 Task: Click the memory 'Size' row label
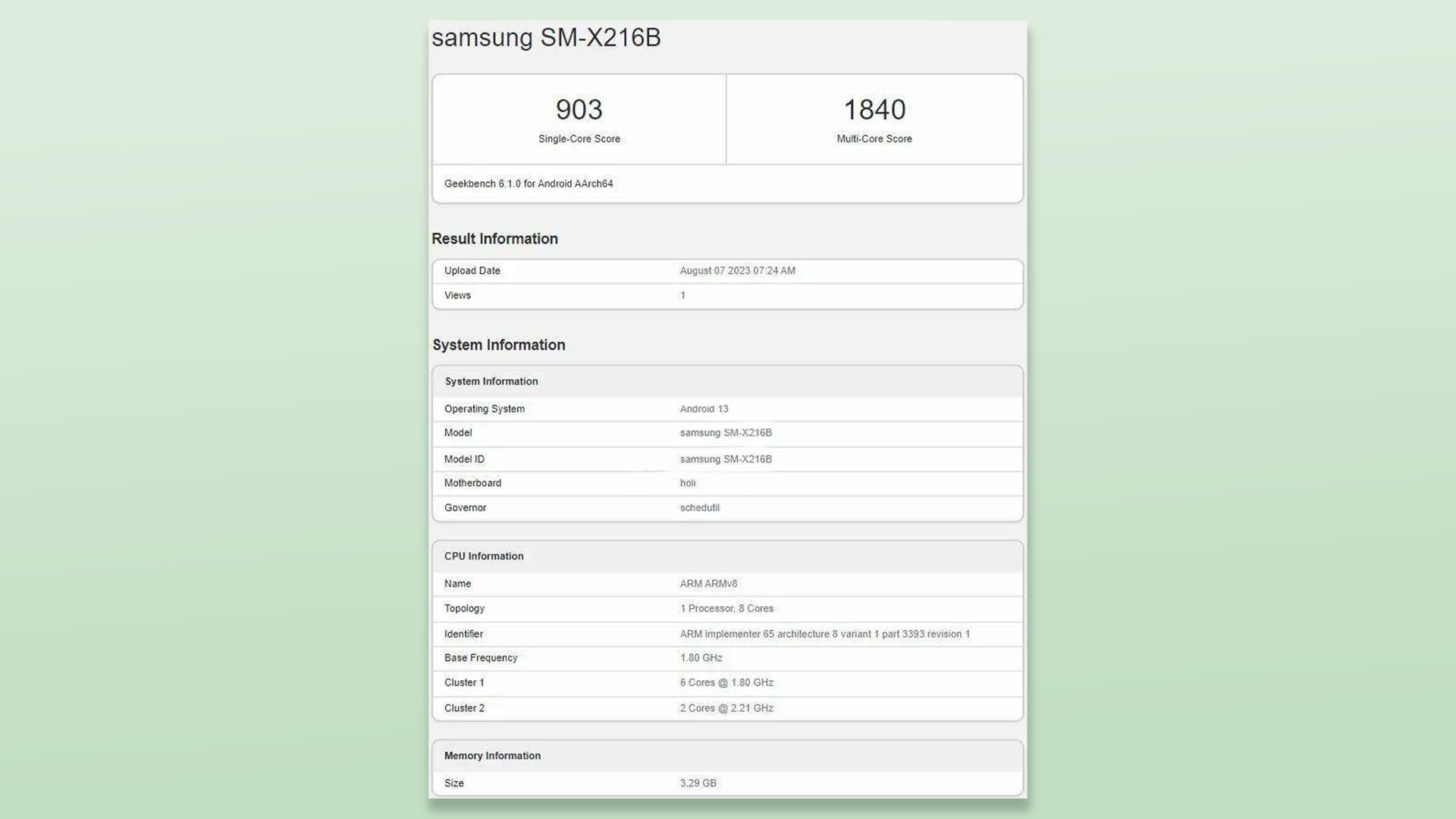pos(453,783)
